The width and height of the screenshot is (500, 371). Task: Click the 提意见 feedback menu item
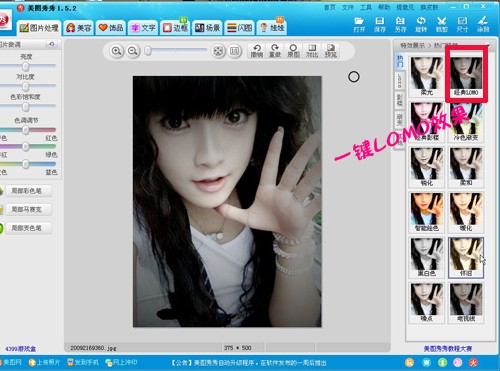coord(405,7)
